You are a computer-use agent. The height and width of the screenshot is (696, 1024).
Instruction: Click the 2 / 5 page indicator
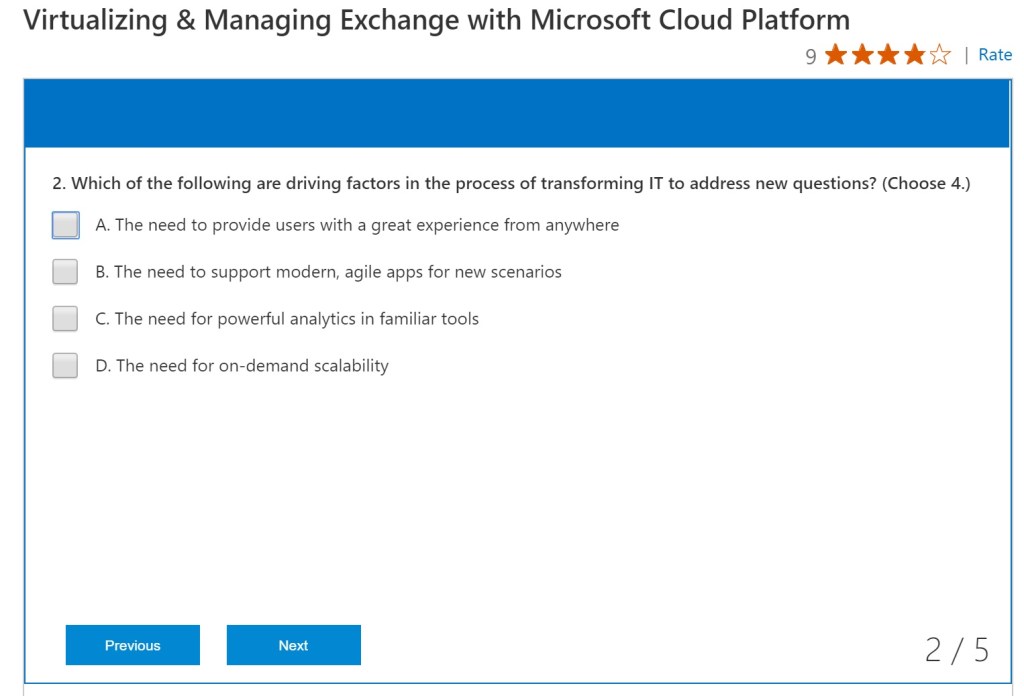click(956, 650)
